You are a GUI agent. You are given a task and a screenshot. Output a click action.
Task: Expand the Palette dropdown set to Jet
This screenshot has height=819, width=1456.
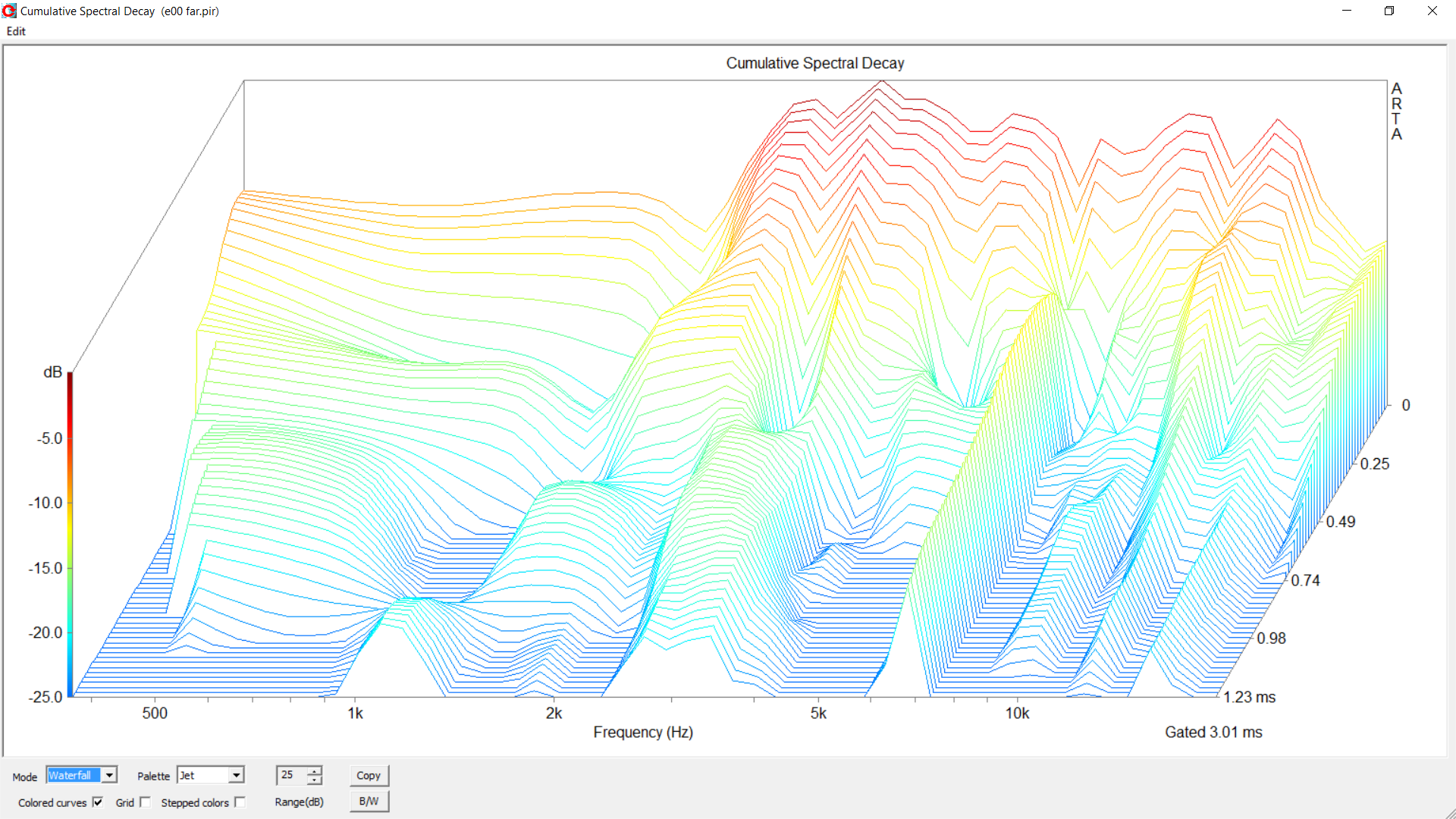[x=237, y=775]
